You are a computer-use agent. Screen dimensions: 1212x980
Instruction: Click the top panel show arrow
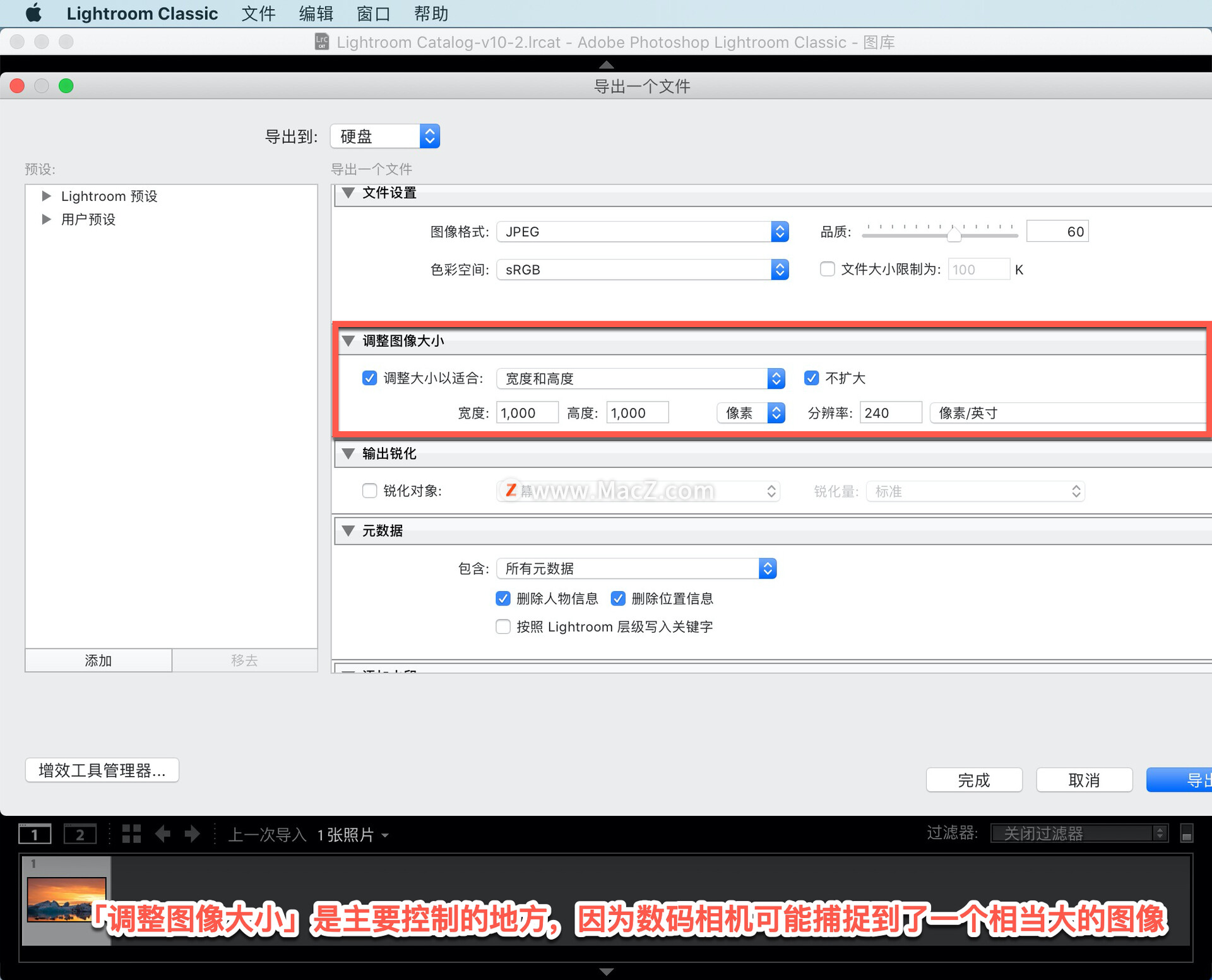[x=606, y=64]
